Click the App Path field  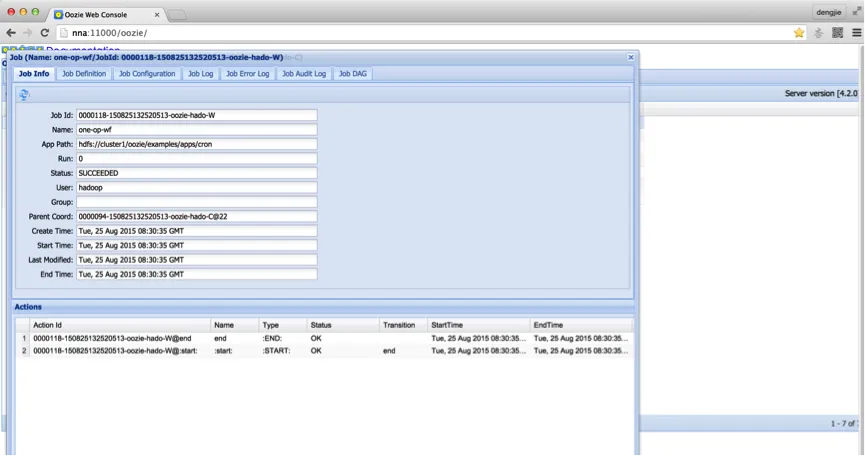pos(196,144)
